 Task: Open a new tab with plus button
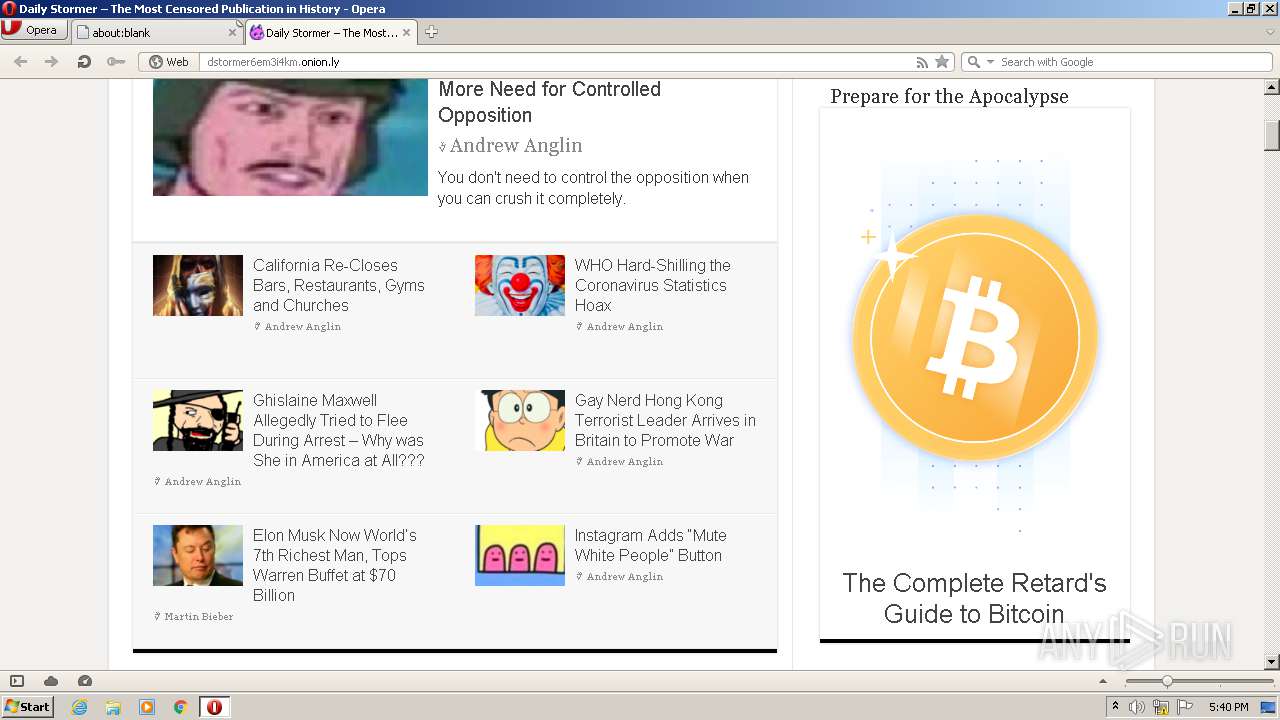coord(431,32)
